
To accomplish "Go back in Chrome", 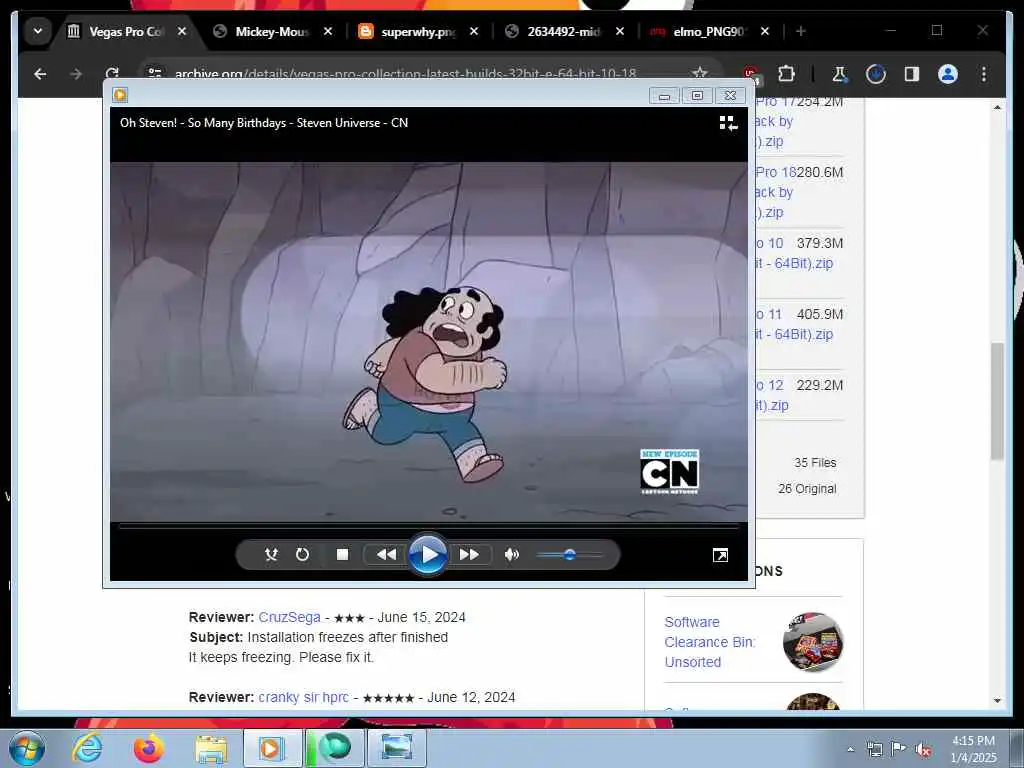I will [40, 74].
